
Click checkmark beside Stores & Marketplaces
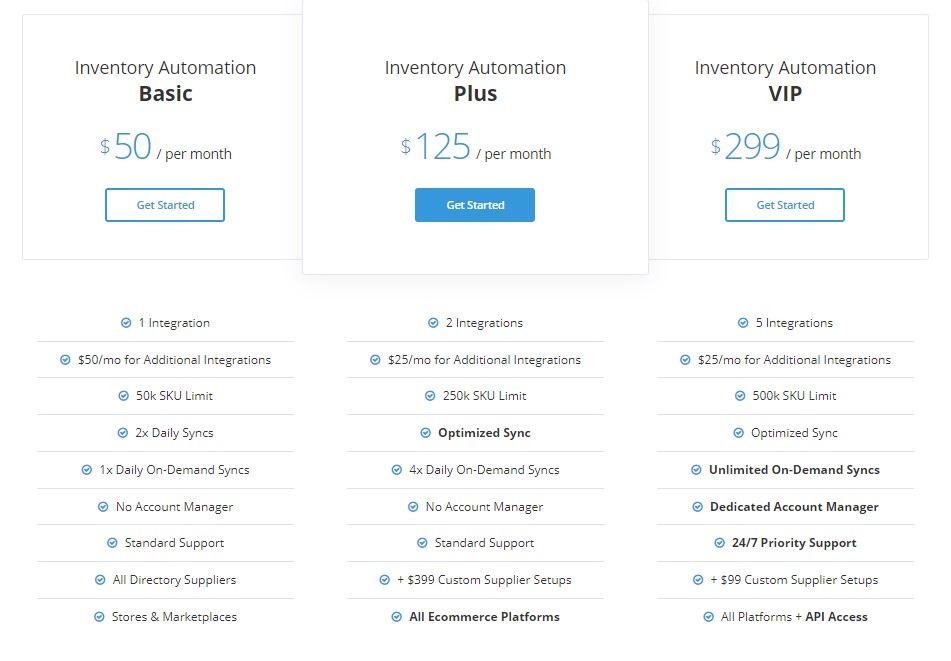99,617
